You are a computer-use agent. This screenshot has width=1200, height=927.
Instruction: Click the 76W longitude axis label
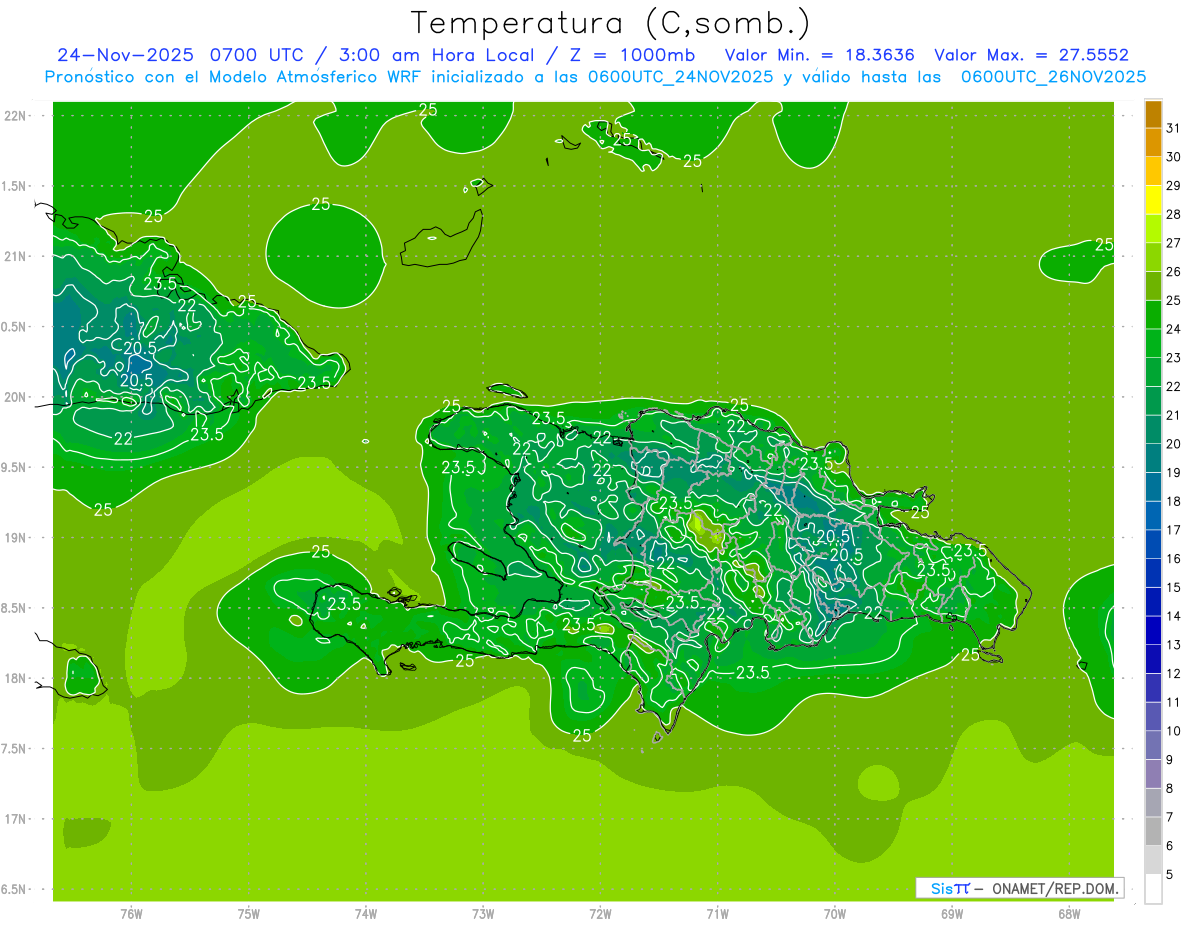[x=131, y=914]
